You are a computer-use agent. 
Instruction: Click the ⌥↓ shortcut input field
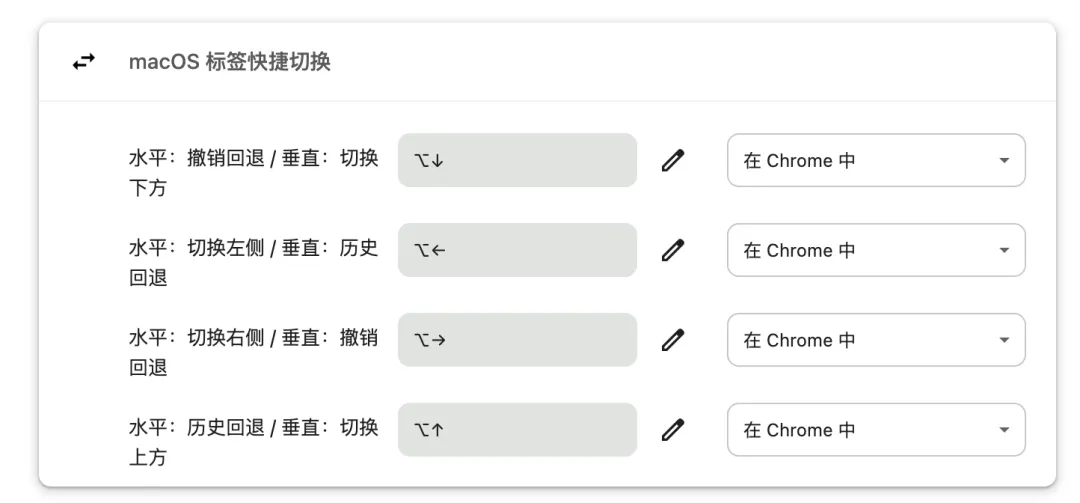click(517, 160)
